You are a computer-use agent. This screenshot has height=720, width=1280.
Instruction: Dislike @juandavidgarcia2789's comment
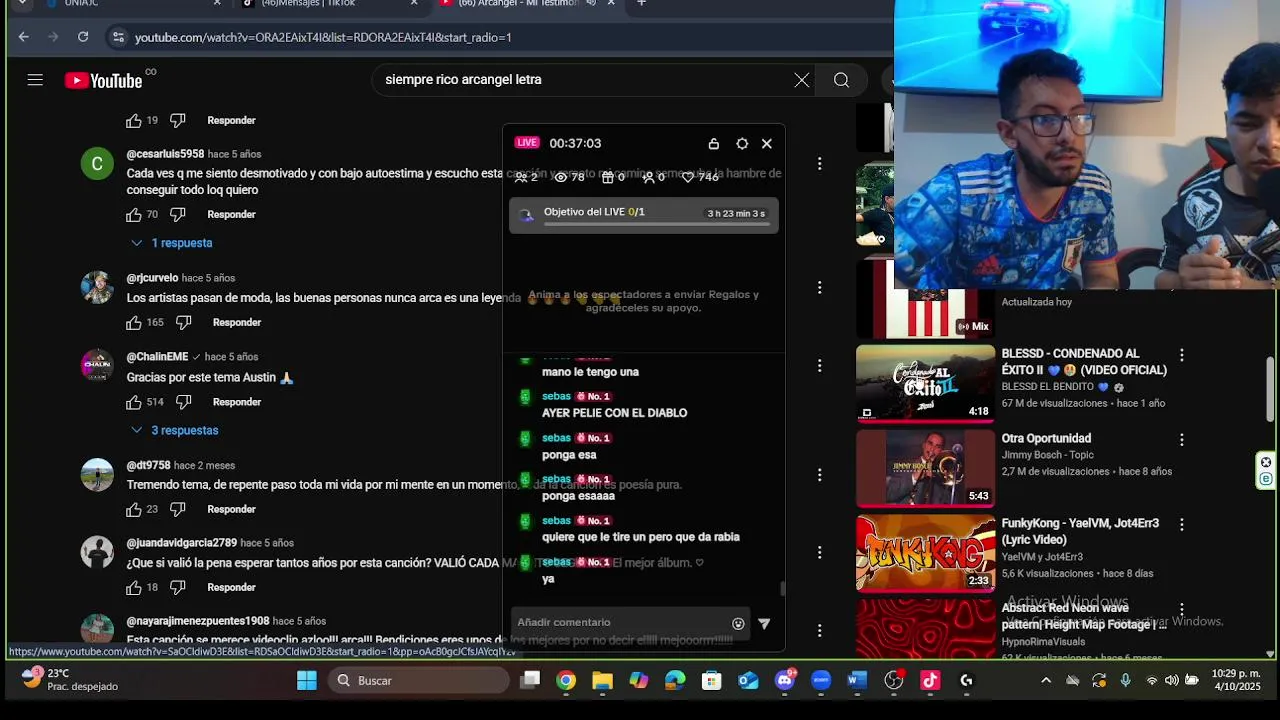click(x=178, y=588)
